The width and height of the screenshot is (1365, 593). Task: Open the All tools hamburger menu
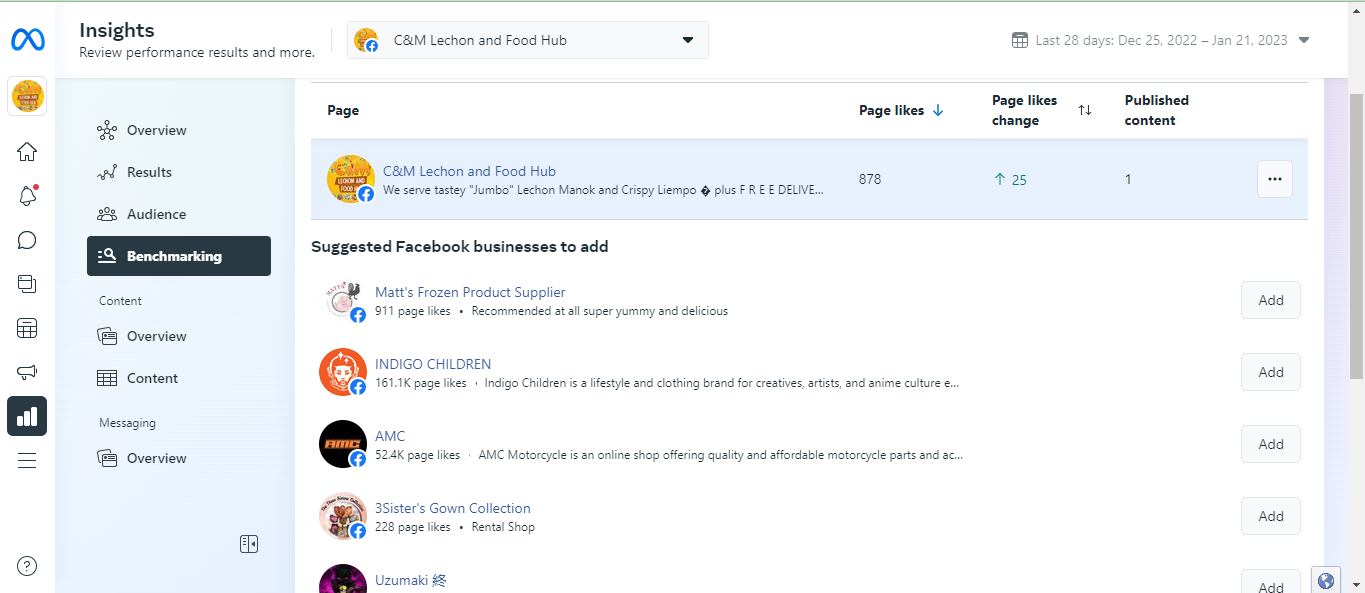27,460
